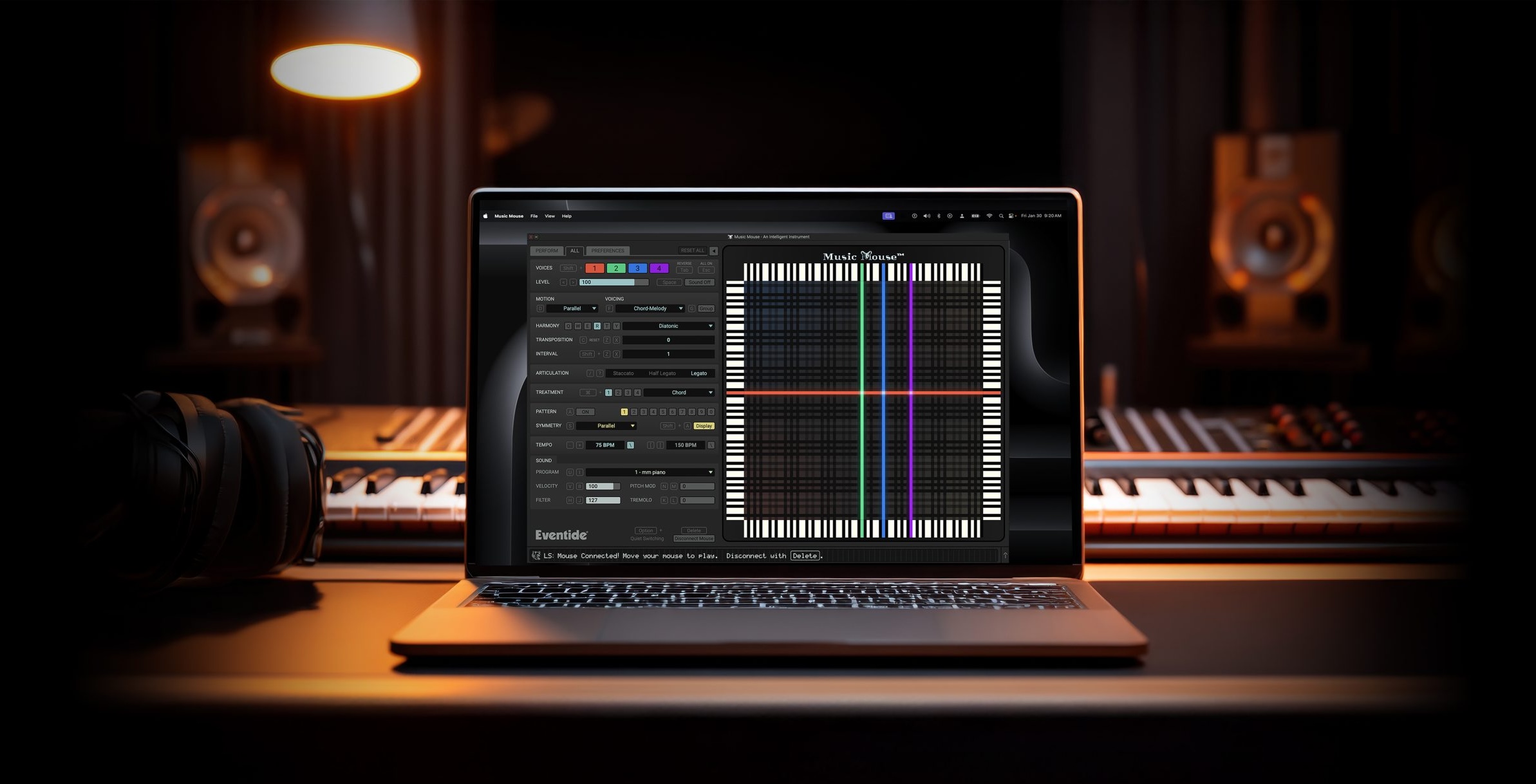Adjust the Level slider at 100
This screenshot has height=784, width=1536.
point(613,283)
